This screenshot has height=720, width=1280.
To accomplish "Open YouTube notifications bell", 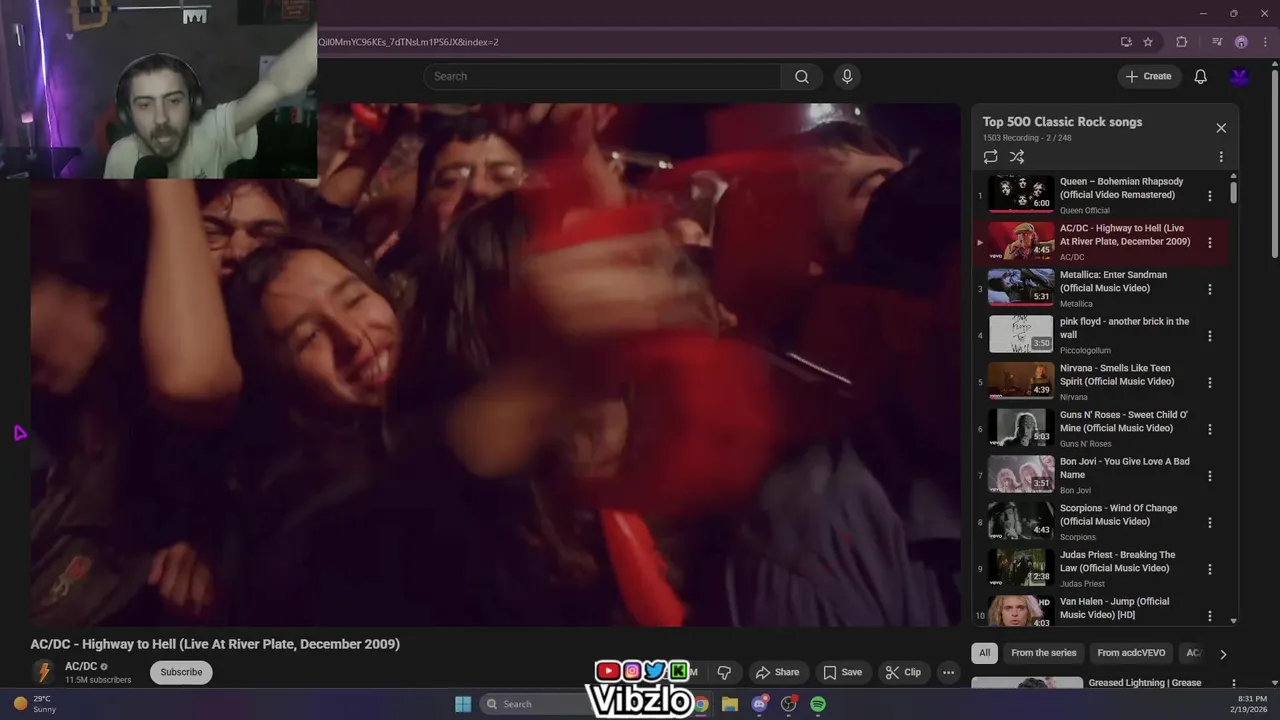I will (1201, 77).
